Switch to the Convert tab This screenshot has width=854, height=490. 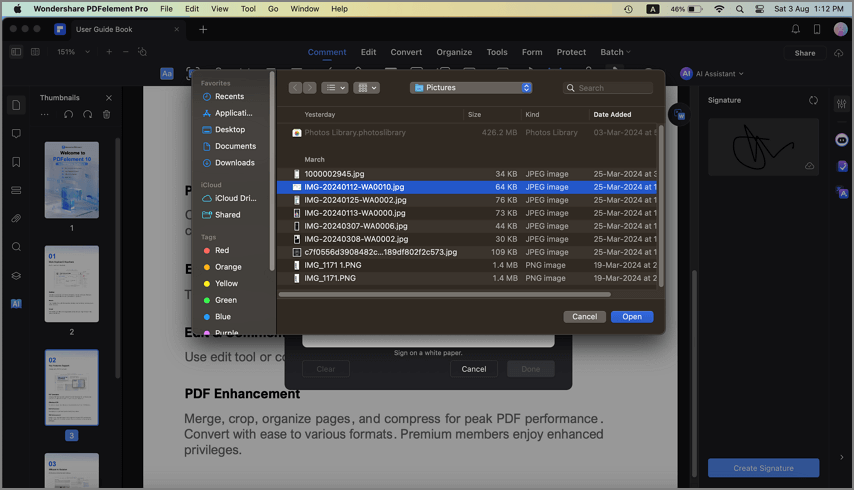point(406,52)
